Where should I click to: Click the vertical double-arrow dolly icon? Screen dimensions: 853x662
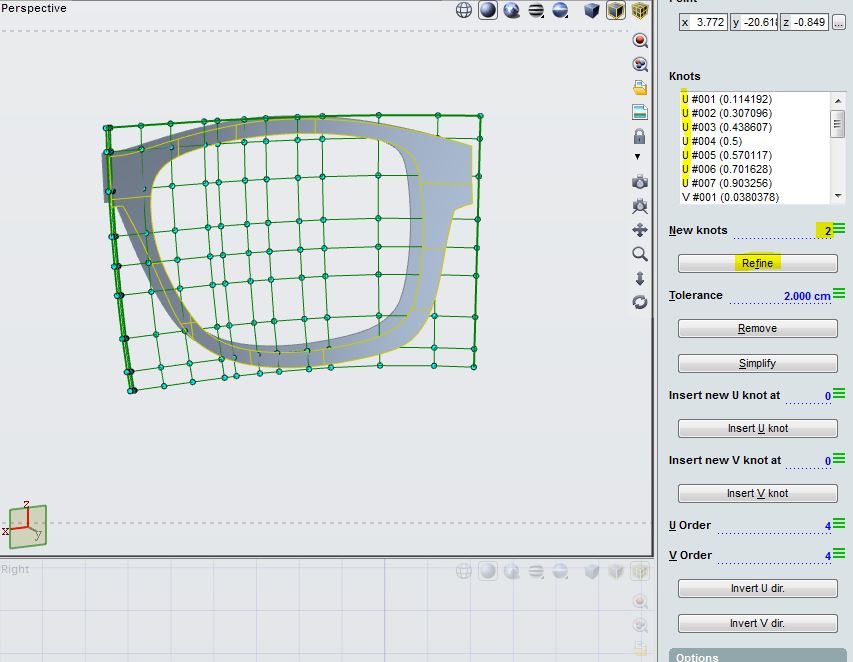click(x=640, y=279)
